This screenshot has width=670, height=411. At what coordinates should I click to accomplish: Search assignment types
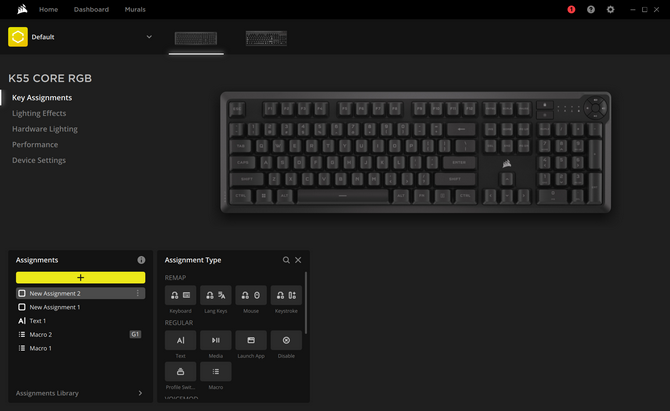tap(286, 260)
